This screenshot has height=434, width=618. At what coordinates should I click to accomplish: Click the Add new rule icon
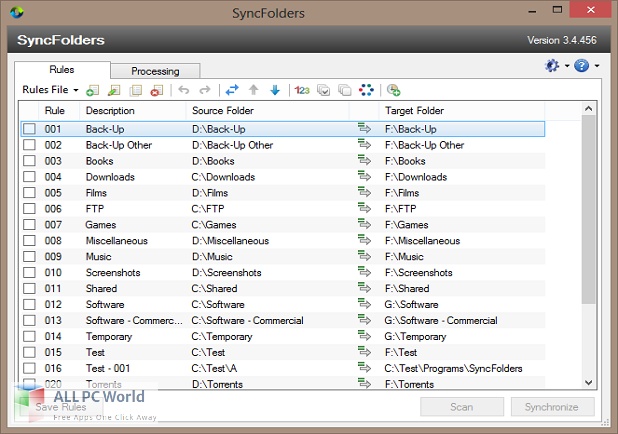tap(93, 90)
